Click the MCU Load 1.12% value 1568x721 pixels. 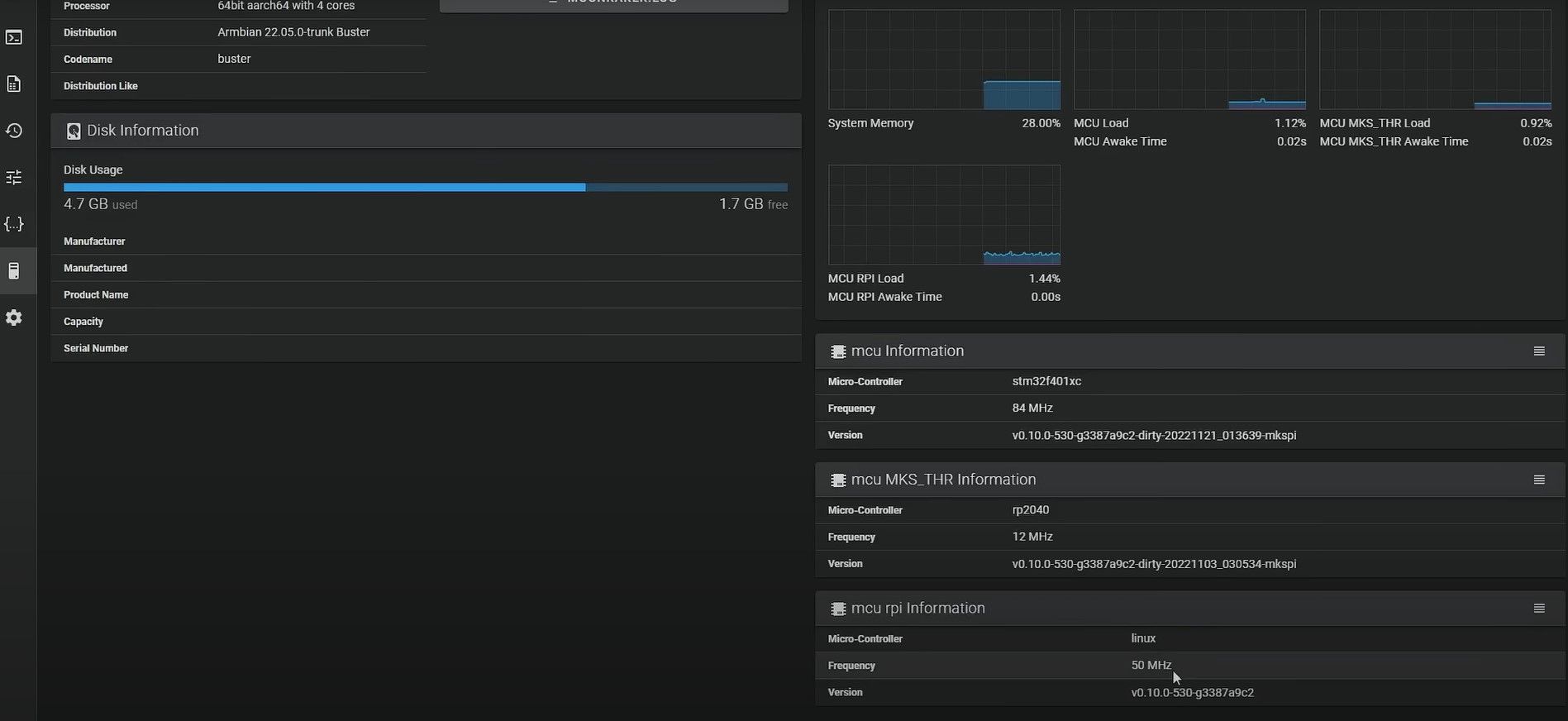[1290, 123]
